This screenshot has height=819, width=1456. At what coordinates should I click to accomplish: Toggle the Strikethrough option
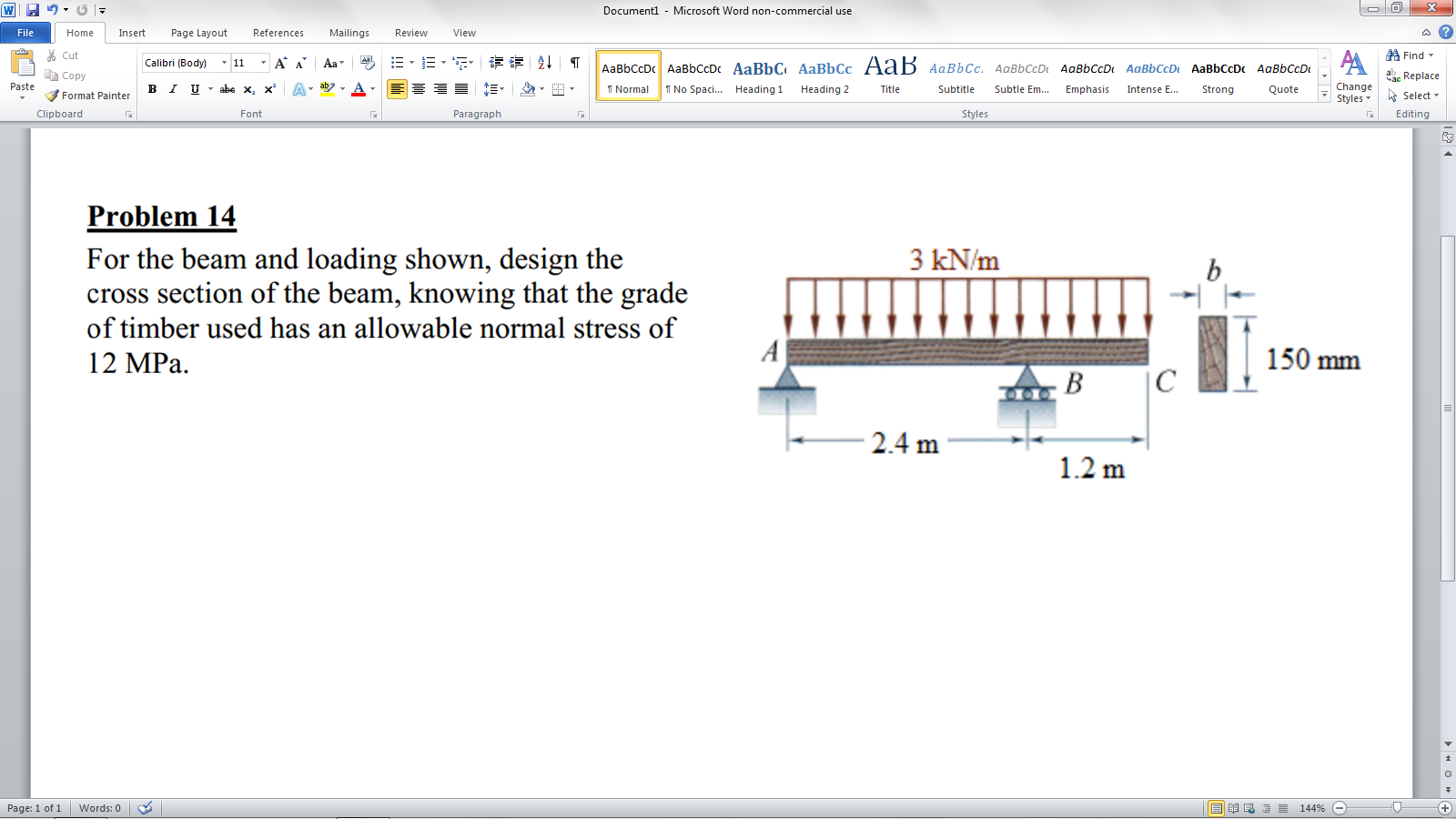(x=225, y=89)
